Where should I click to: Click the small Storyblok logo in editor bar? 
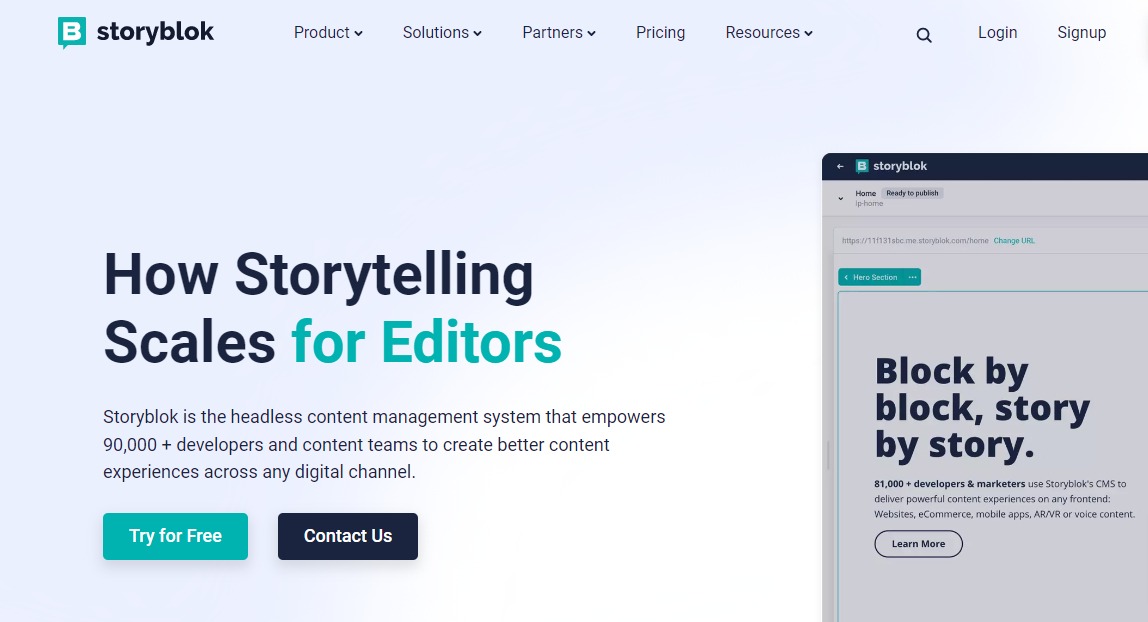click(x=862, y=166)
